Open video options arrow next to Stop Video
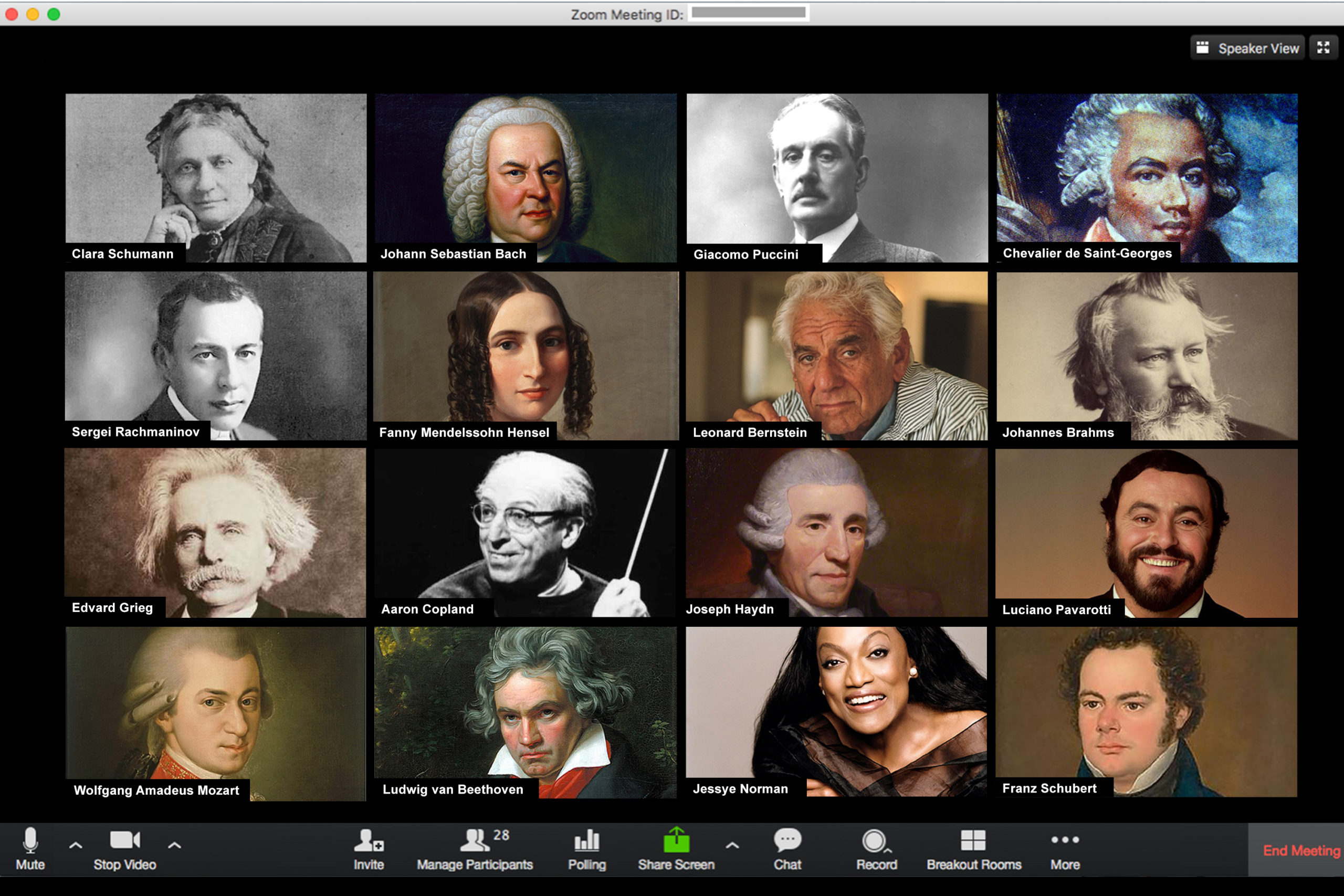The height and width of the screenshot is (896, 1344). coord(174,845)
